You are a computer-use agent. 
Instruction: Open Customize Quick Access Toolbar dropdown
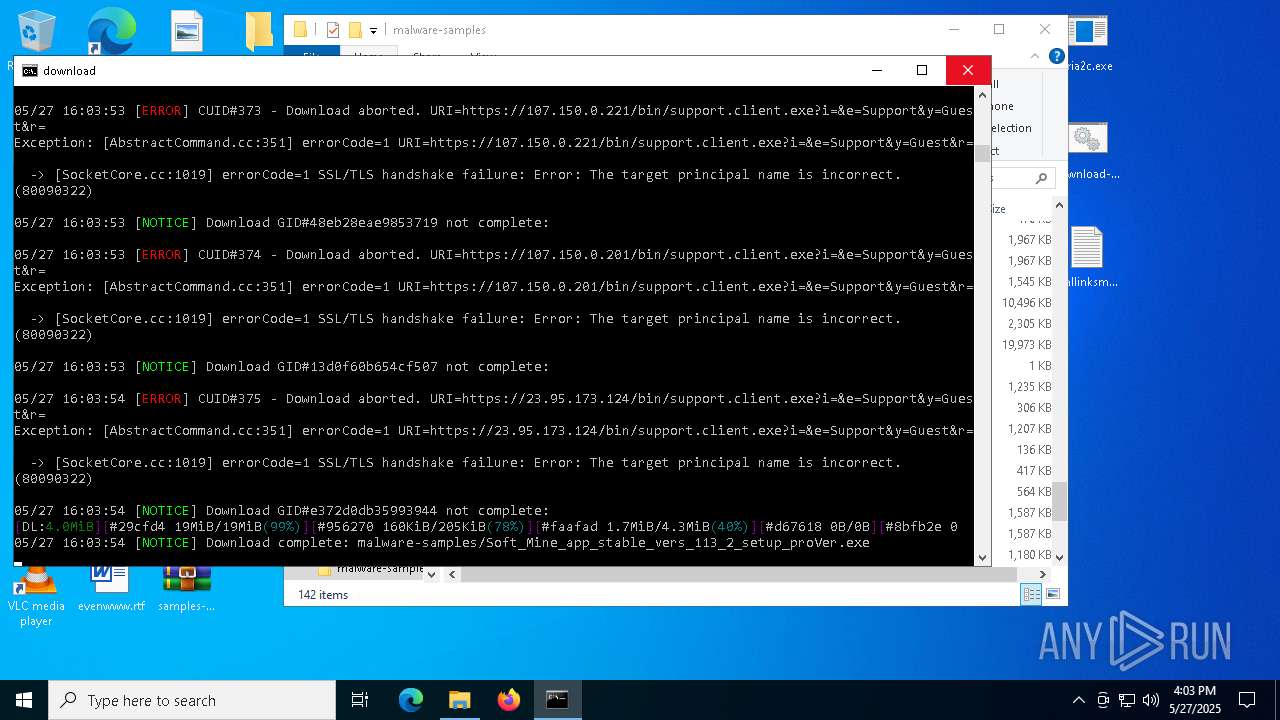click(x=373, y=31)
